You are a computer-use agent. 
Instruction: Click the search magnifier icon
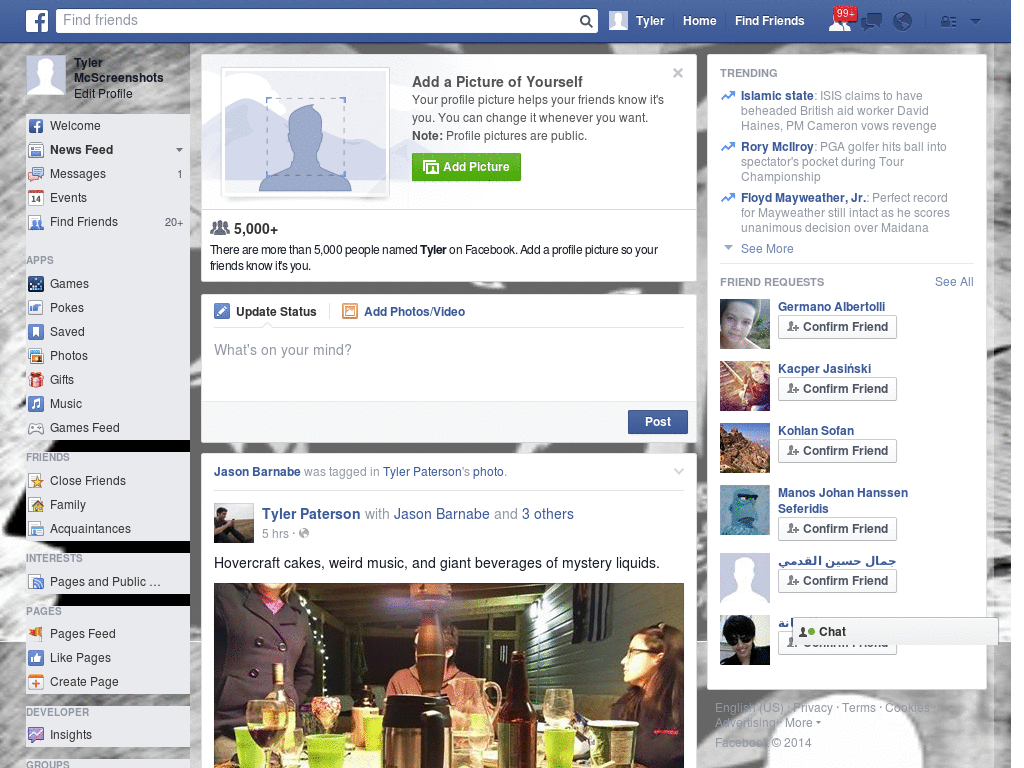(x=586, y=21)
